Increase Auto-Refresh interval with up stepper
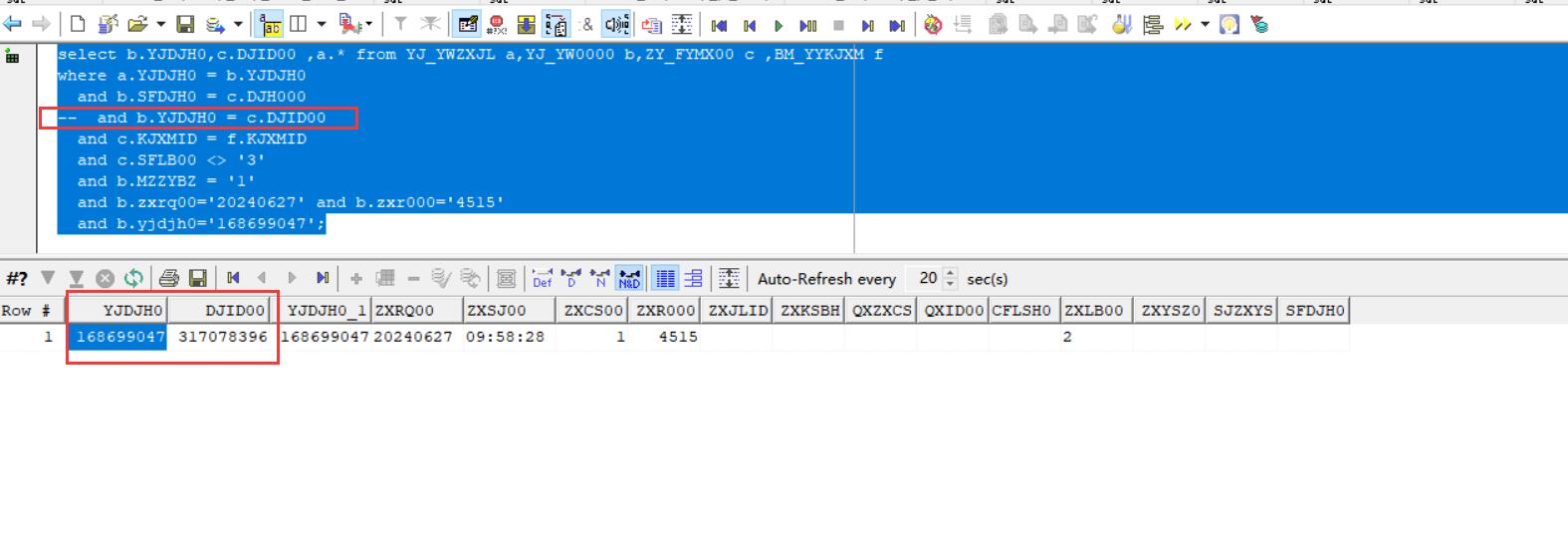 [950, 273]
